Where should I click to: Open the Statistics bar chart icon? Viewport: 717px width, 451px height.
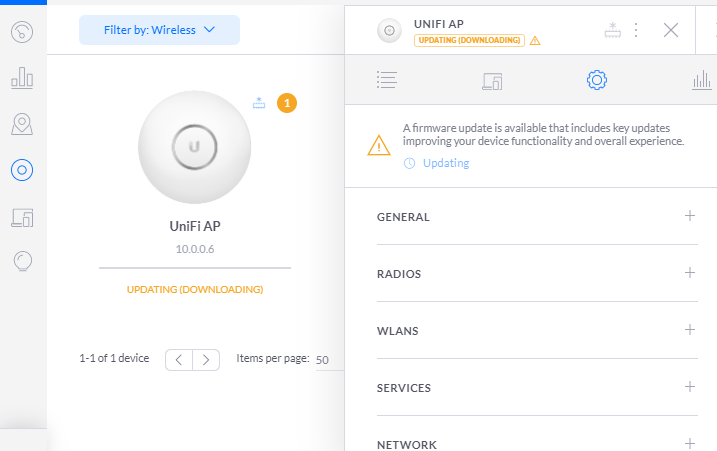(x=23, y=78)
